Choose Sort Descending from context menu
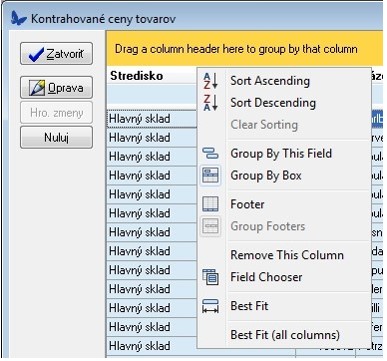The width and height of the screenshot is (387, 361). pyautogui.click(x=283, y=103)
